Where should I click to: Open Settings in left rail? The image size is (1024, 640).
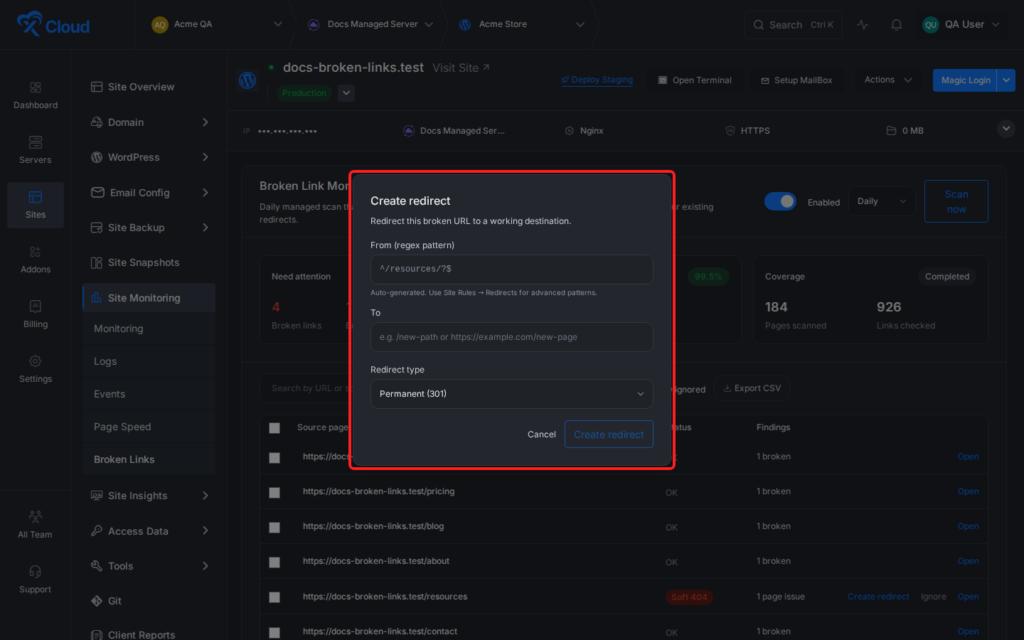click(x=35, y=369)
